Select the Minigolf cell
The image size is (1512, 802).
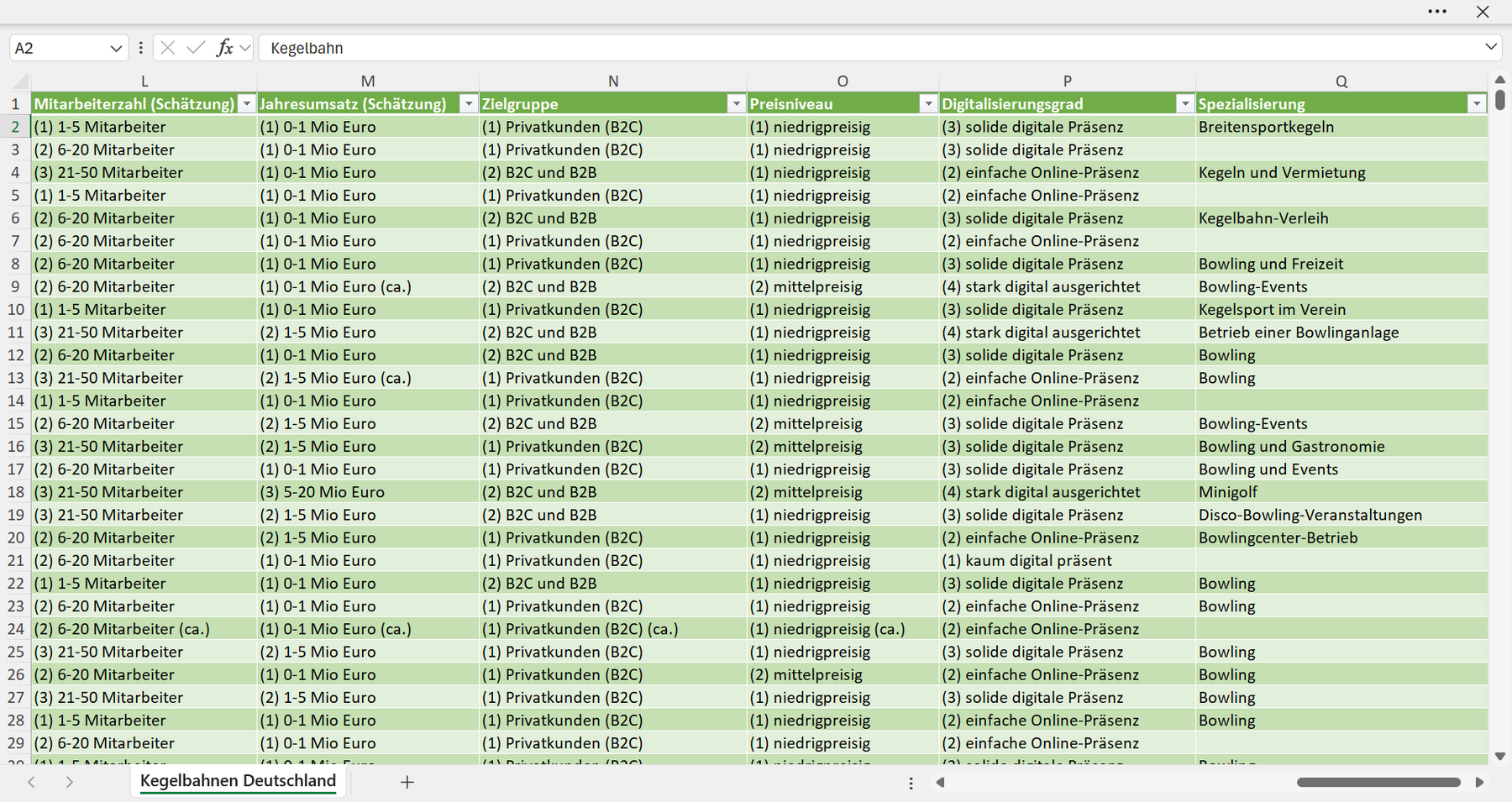1341,492
